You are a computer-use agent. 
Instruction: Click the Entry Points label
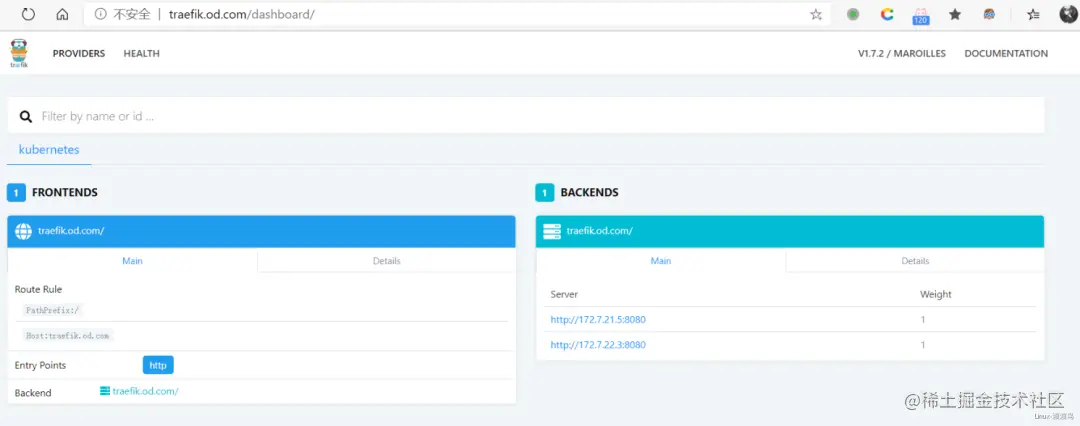40,365
